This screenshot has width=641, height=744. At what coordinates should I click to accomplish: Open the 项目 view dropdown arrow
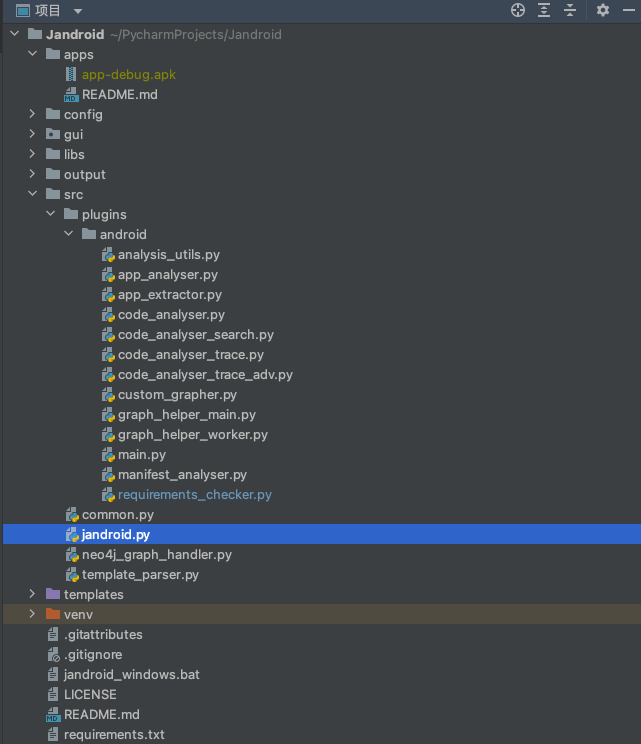tap(78, 11)
